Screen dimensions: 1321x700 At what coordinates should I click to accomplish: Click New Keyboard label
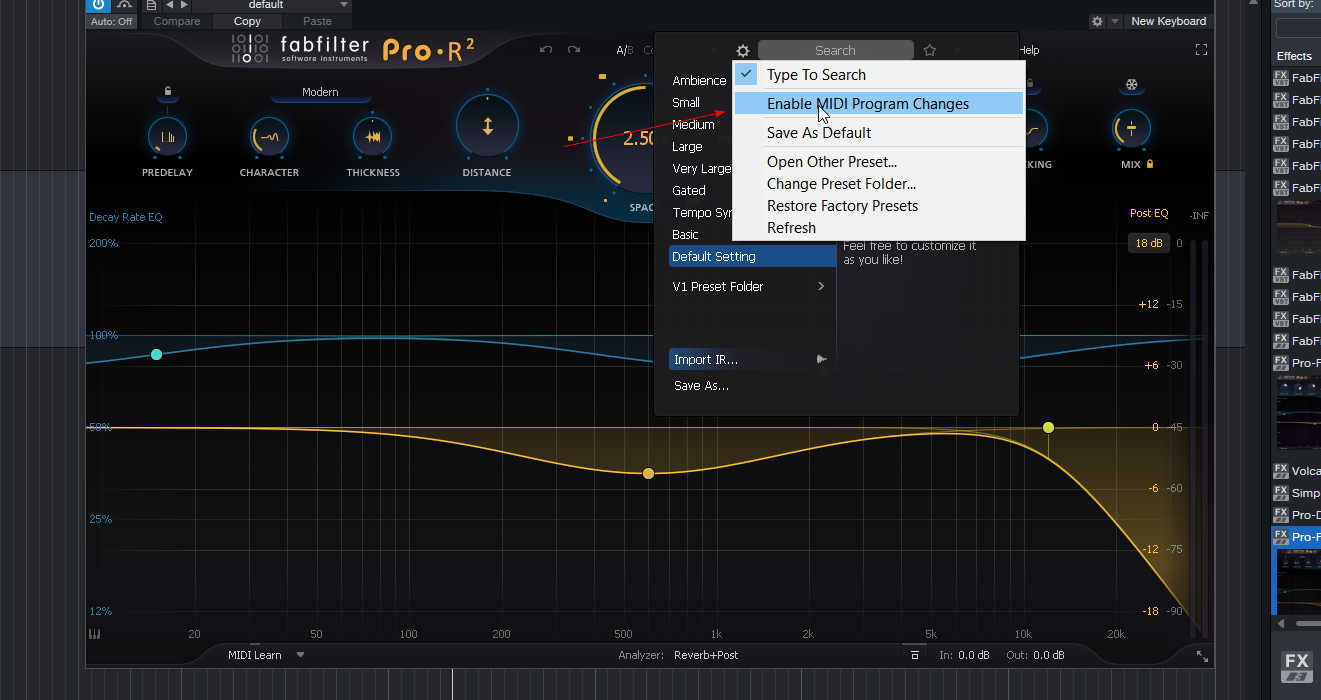point(1168,21)
